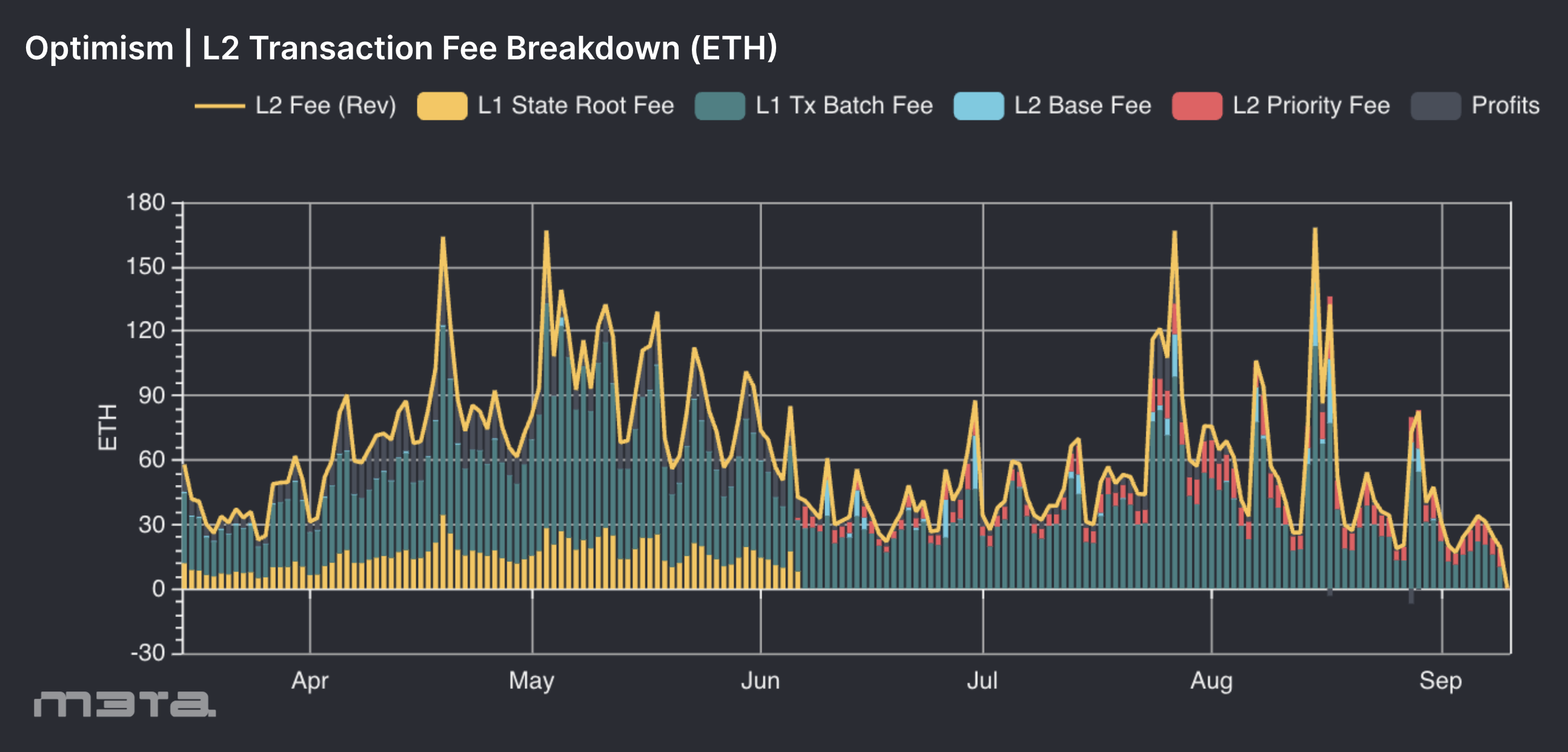Image resolution: width=1568 pixels, height=752 pixels.
Task: Click the teal L1 Tx Batch Fee swatch
Action: (x=720, y=106)
